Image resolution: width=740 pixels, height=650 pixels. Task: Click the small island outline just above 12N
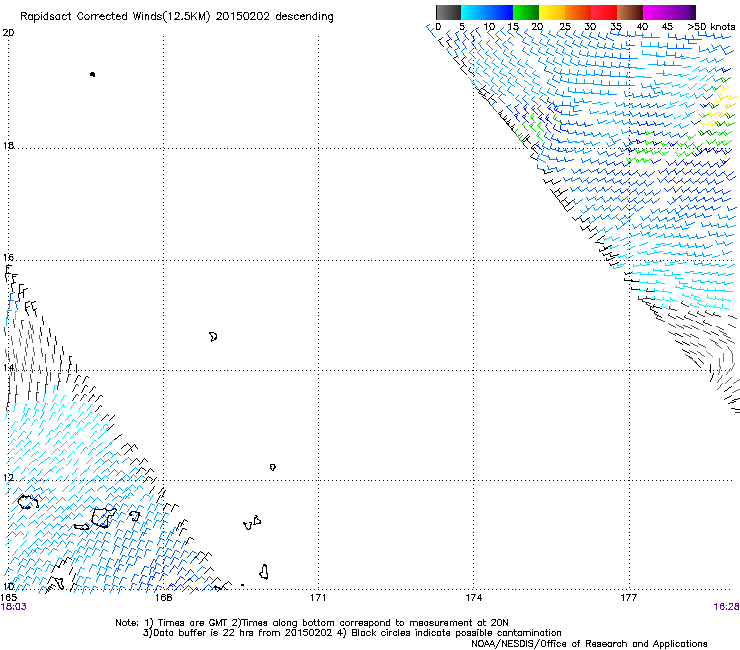(273, 467)
